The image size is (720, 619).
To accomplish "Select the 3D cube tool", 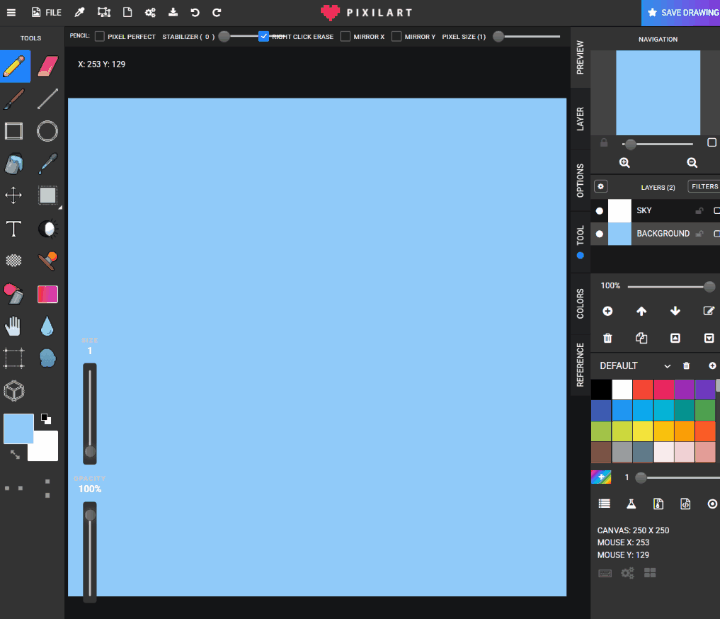I will 14,391.
